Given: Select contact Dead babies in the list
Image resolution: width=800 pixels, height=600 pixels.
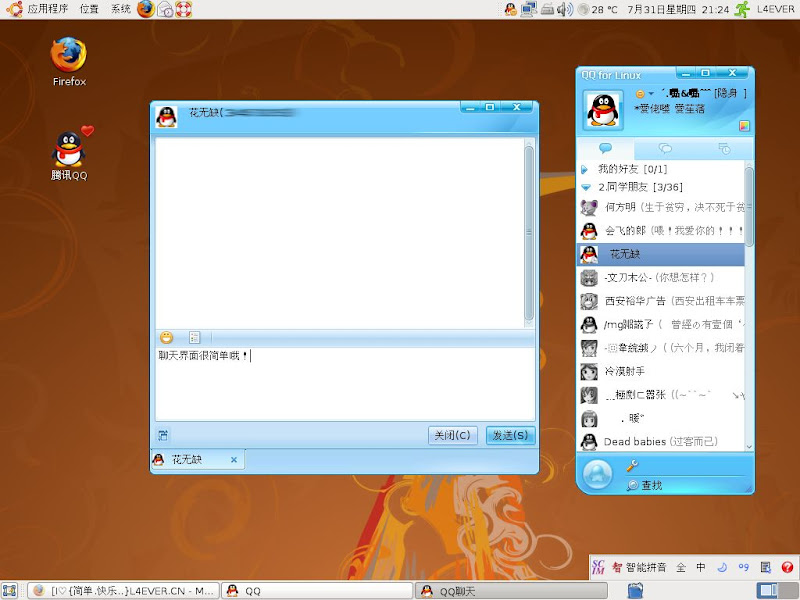Looking at the screenshot, I should 661,441.
